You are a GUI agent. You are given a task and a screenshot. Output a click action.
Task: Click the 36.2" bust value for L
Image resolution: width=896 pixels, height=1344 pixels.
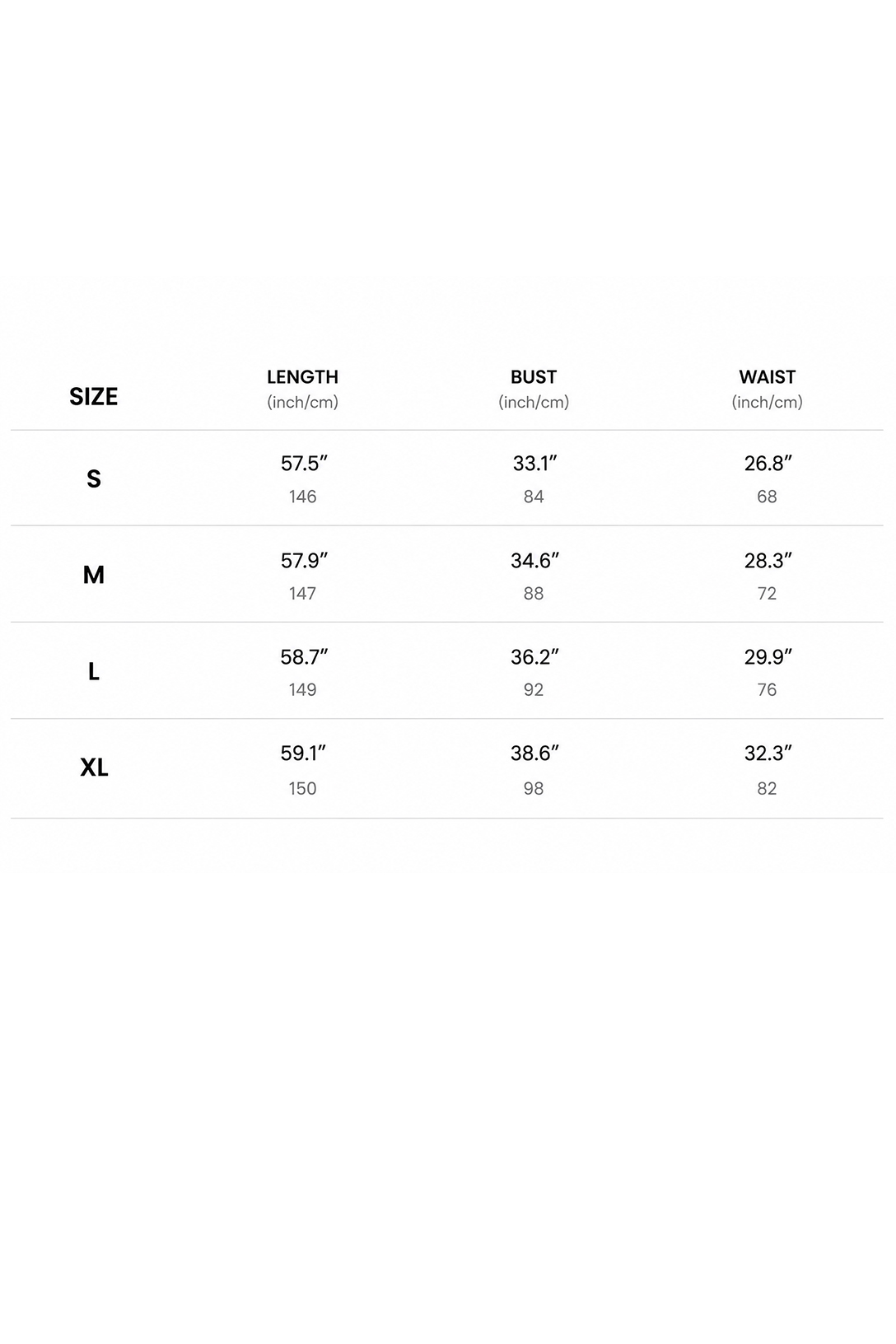(x=535, y=656)
